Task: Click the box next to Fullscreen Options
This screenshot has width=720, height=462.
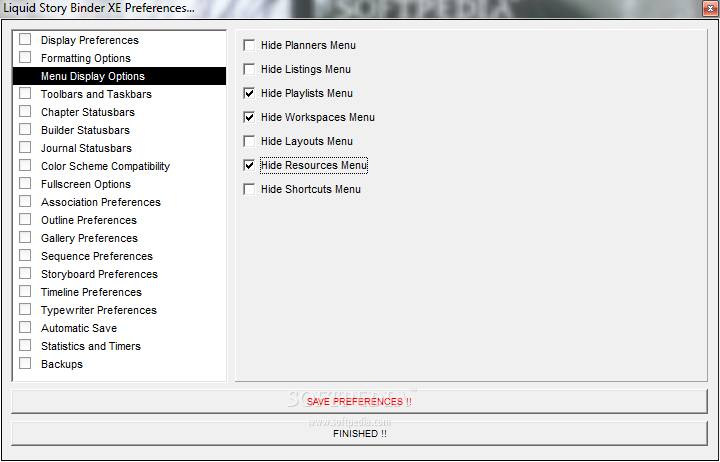Action: pyautogui.click(x=25, y=183)
